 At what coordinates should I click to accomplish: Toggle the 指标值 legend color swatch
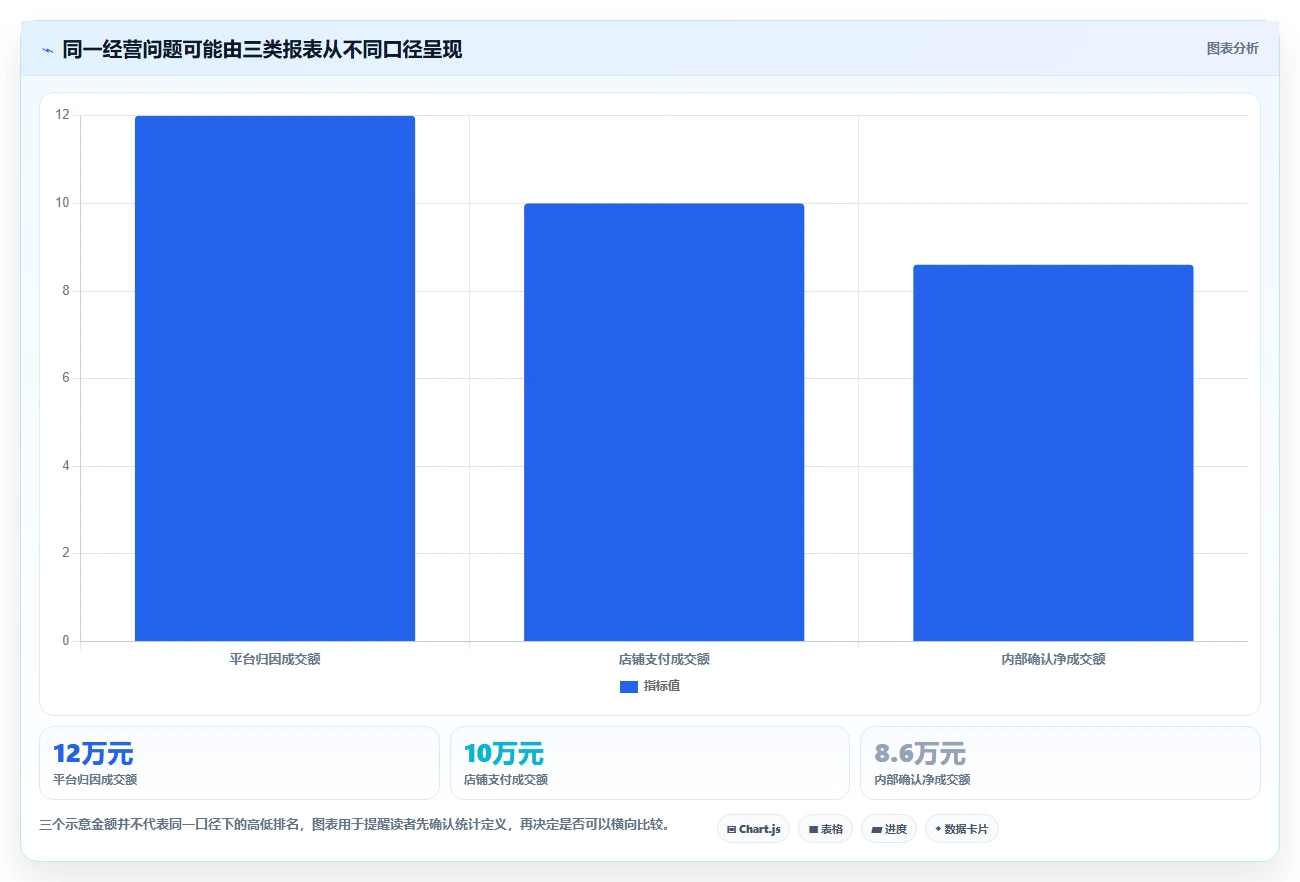click(629, 686)
